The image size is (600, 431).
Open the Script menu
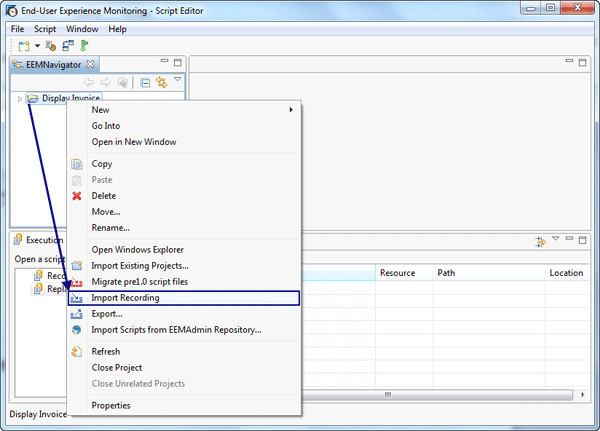45,29
